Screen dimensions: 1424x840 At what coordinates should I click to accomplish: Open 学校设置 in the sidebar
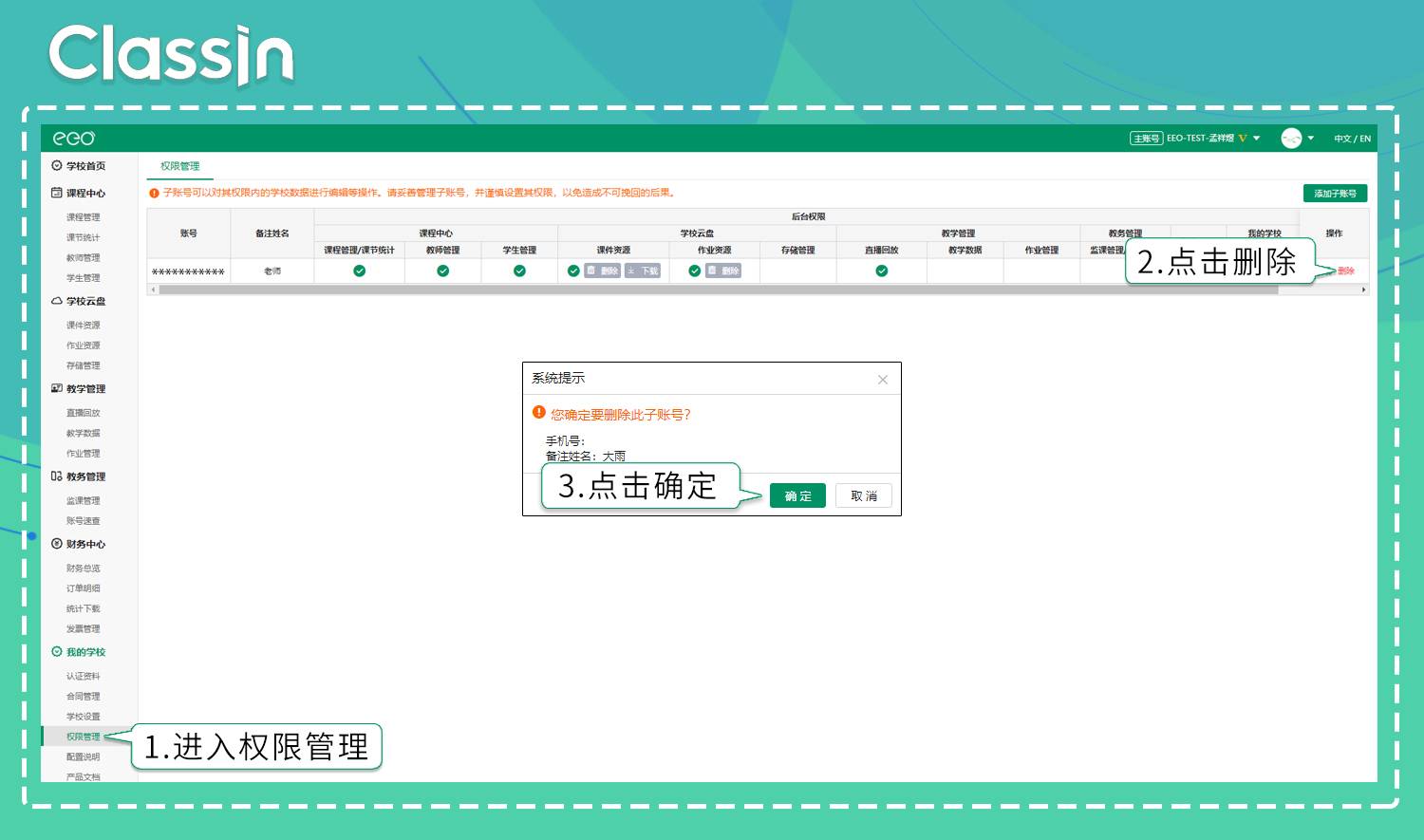[84, 717]
